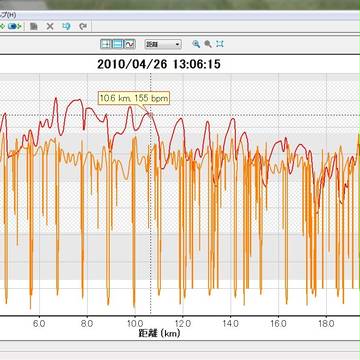Click the 16.0 axis label
The width and height of the screenshot is (360, 360).
point(278,324)
